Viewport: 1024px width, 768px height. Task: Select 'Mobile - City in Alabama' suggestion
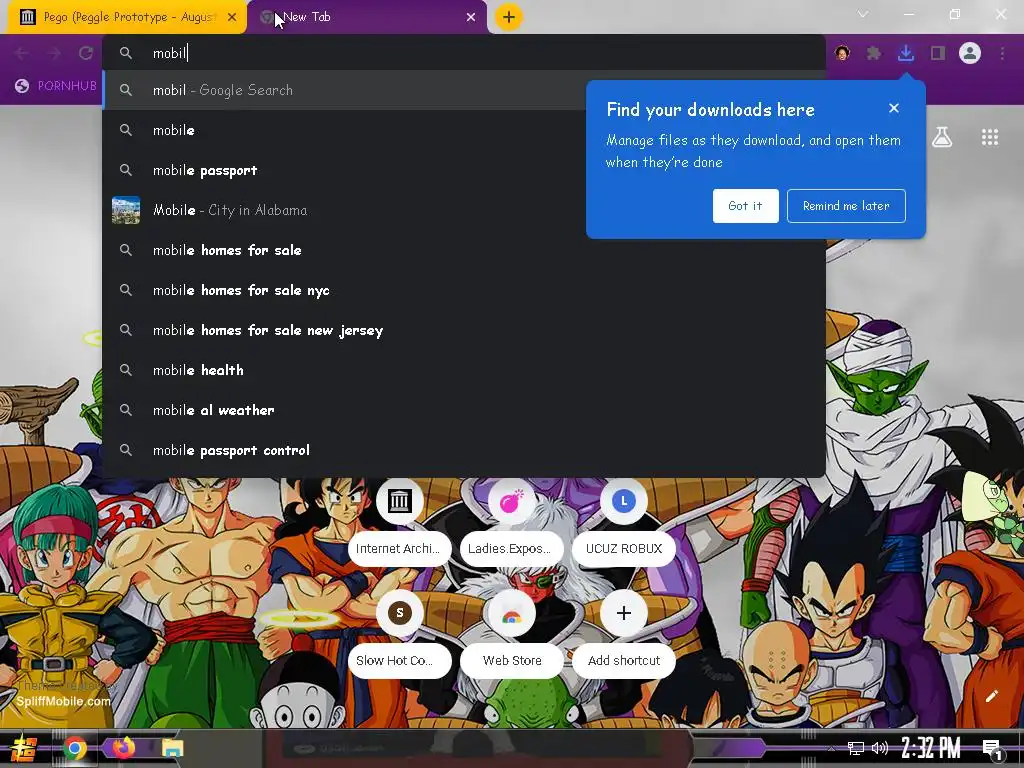(x=464, y=210)
